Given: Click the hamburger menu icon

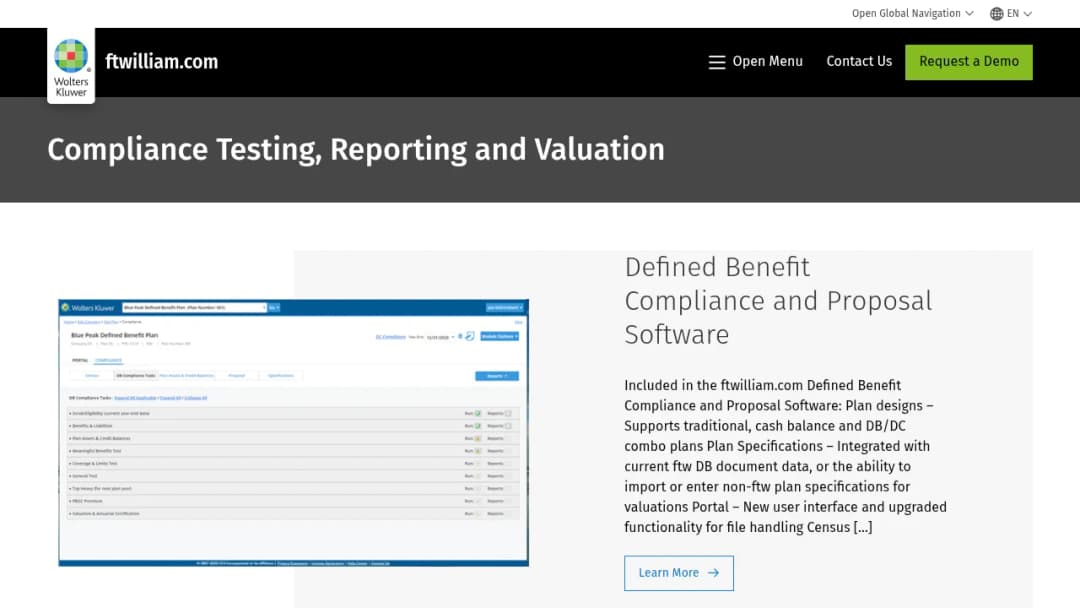Looking at the screenshot, I should [717, 62].
